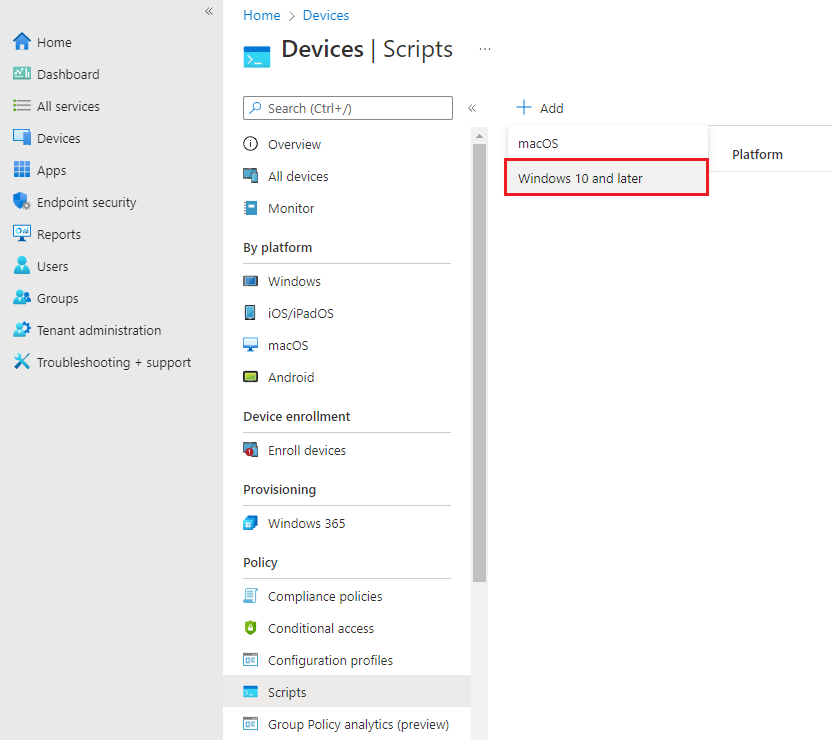Screen dimensions: 833x740
Task: Focus the Search (Ctrl+/) field
Action: click(x=347, y=108)
